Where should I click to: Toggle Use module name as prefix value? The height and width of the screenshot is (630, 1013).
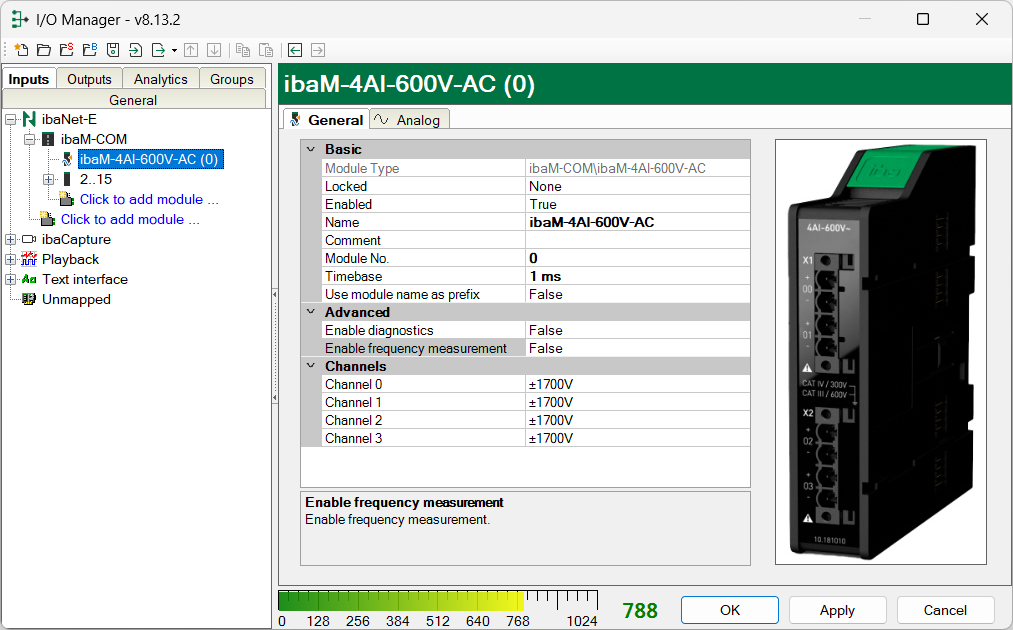click(x=638, y=294)
